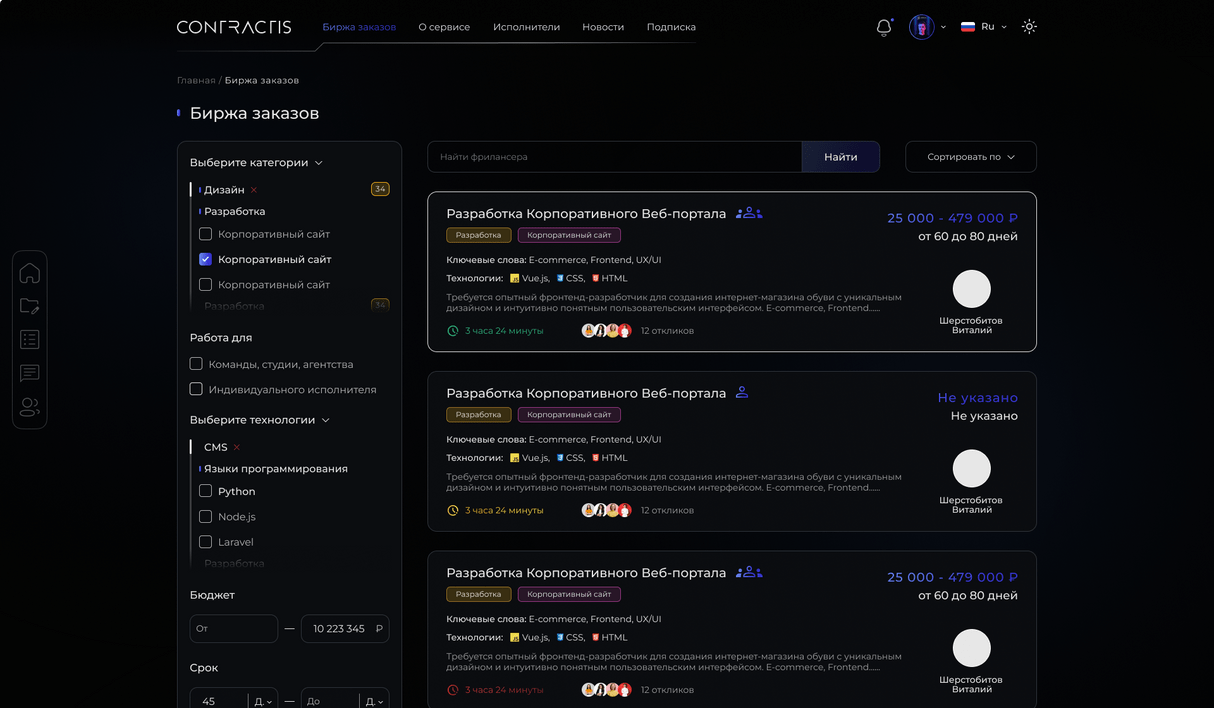Open the Ru language selector

pyautogui.click(x=984, y=27)
